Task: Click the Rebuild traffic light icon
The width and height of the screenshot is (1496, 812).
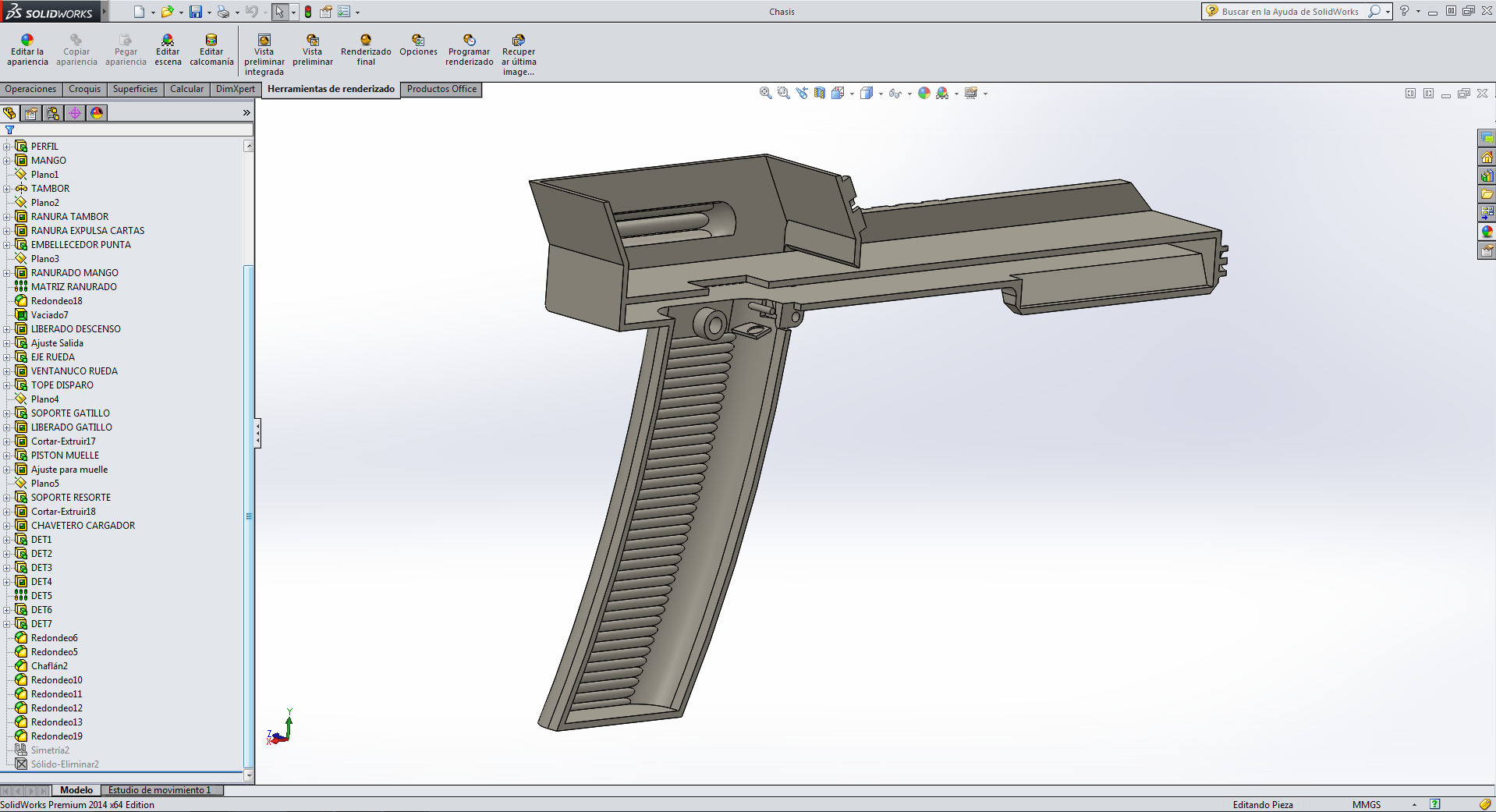Action: point(308,12)
